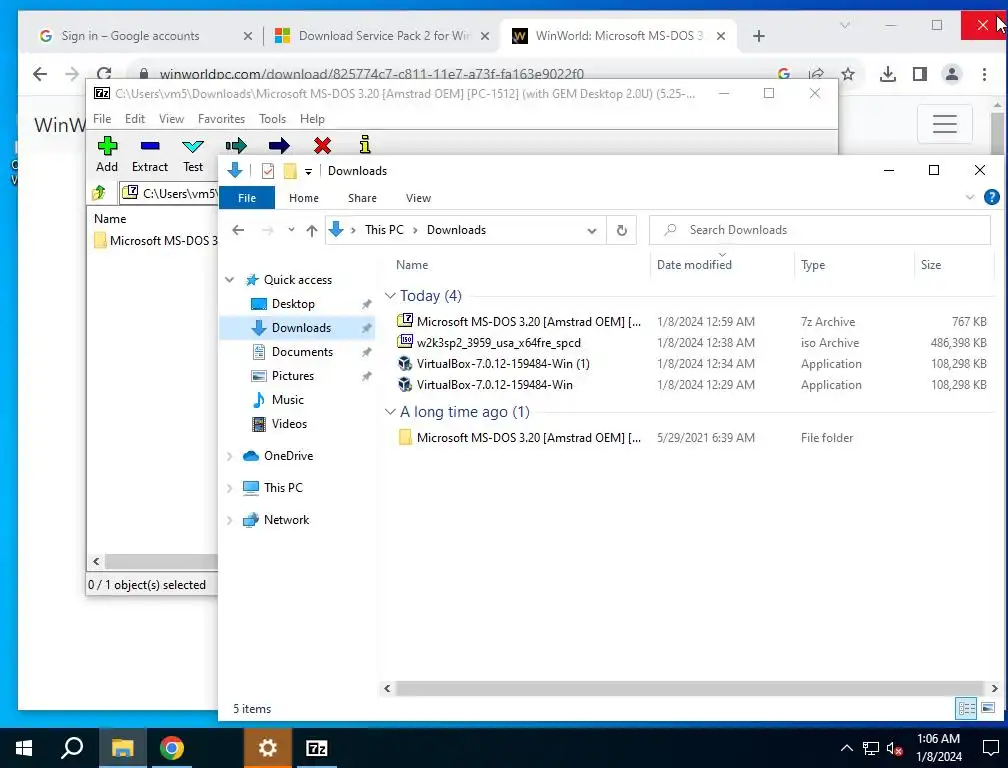Screen dimensions: 1008x768
Task: Expand the address bar history dropdown
Action: click(591, 230)
